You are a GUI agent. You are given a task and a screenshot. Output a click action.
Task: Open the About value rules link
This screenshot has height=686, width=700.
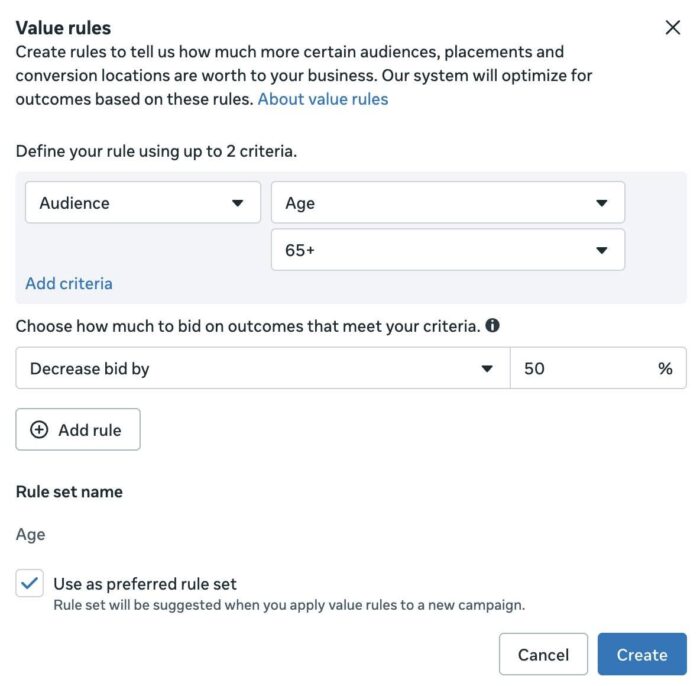tap(323, 99)
